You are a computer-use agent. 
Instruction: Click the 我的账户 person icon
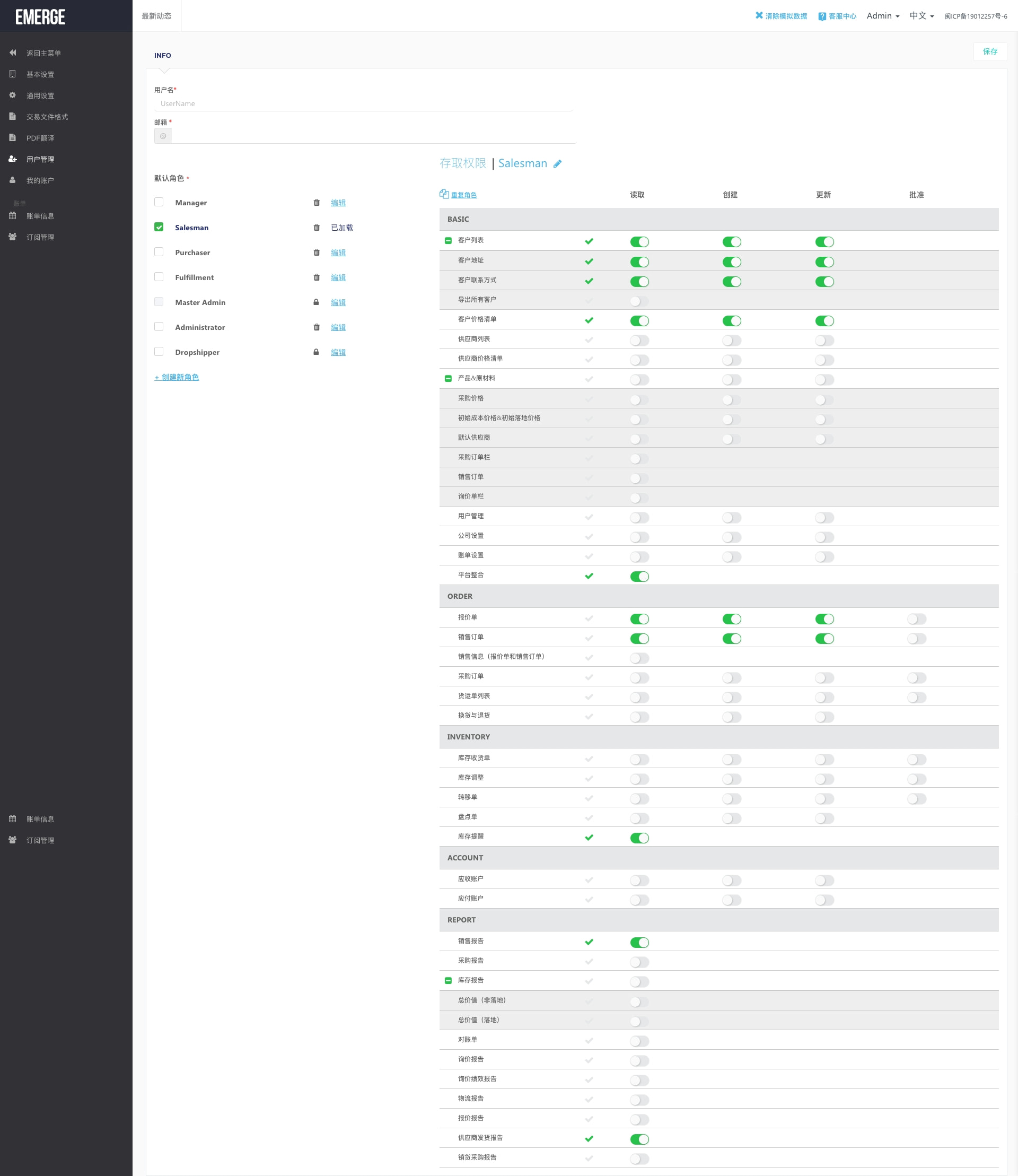pyautogui.click(x=13, y=180)
